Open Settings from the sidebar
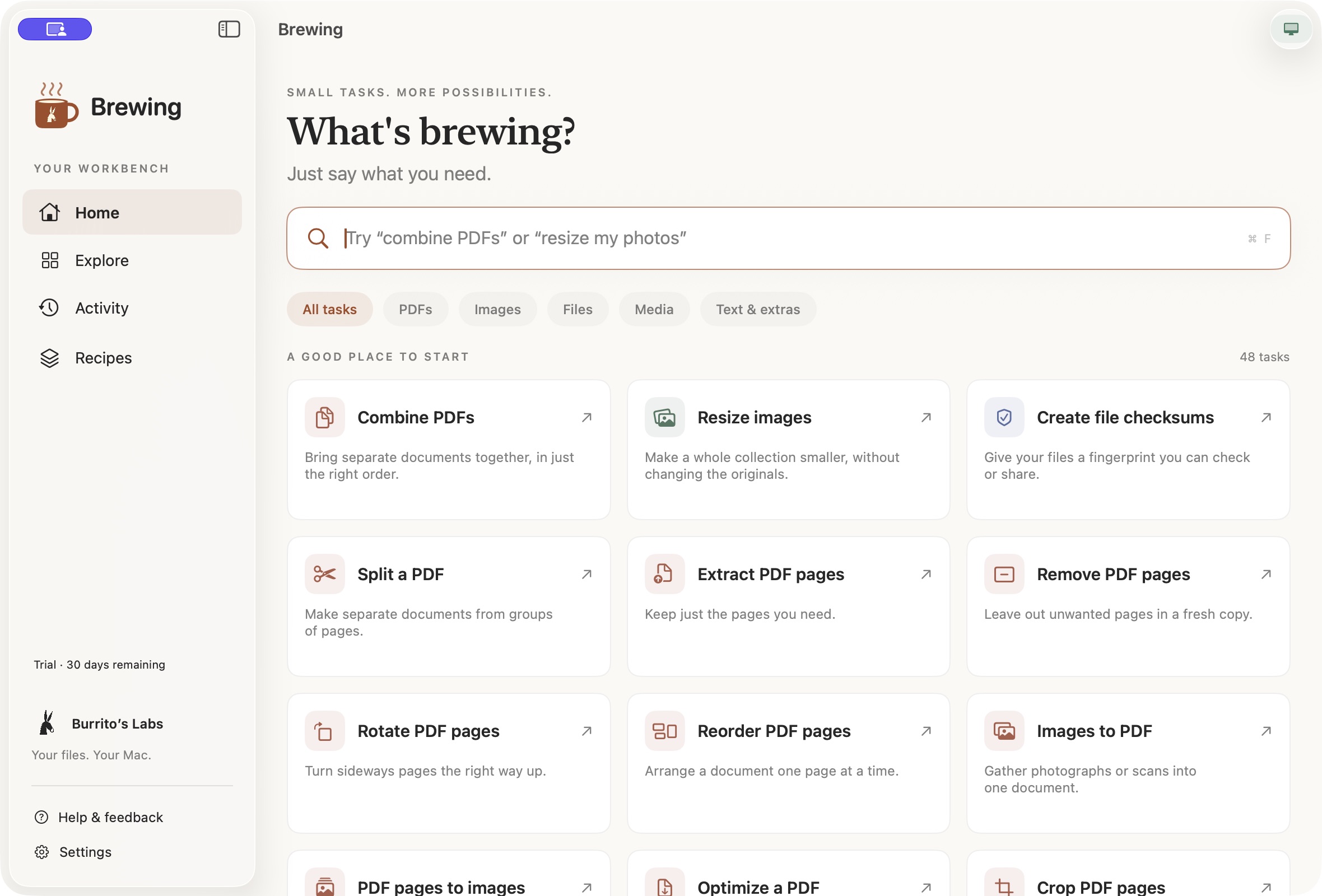Screen dimensions: 1322x896 (x=73, y=852)
